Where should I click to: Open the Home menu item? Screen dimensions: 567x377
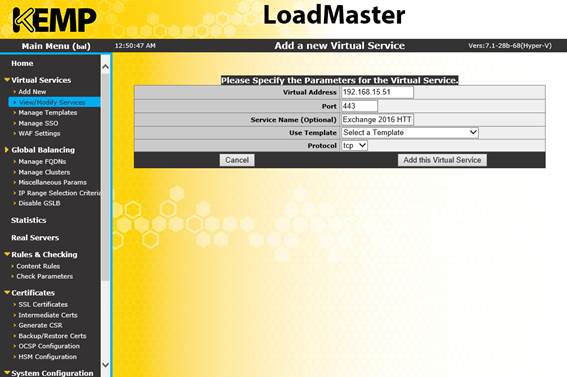click(22, 63)
